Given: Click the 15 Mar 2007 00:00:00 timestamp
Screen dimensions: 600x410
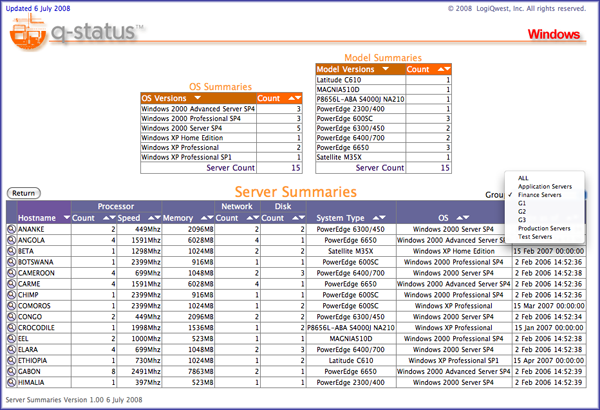Looking at the screenshot, I should [x=549, y=306].
